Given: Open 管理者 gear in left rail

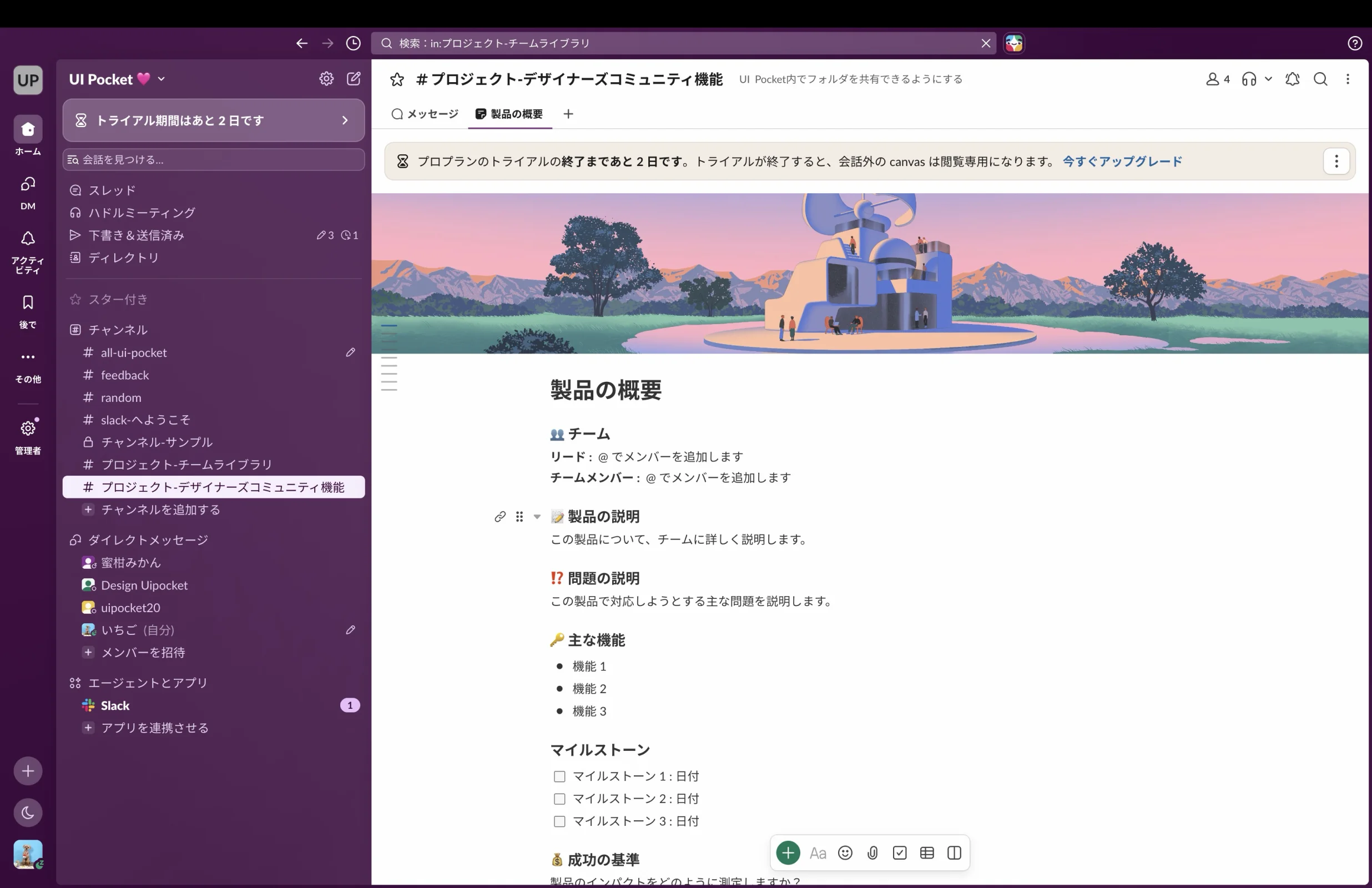Looking at the screenshot, I should point(28,437).
